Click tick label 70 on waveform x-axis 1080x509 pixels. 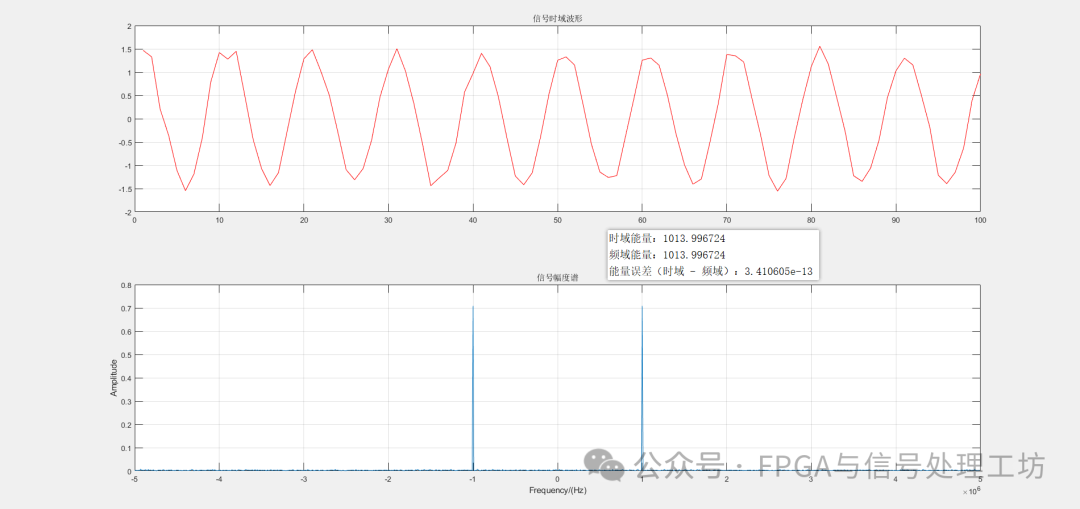pyautogui.click(x=727, y=220)
